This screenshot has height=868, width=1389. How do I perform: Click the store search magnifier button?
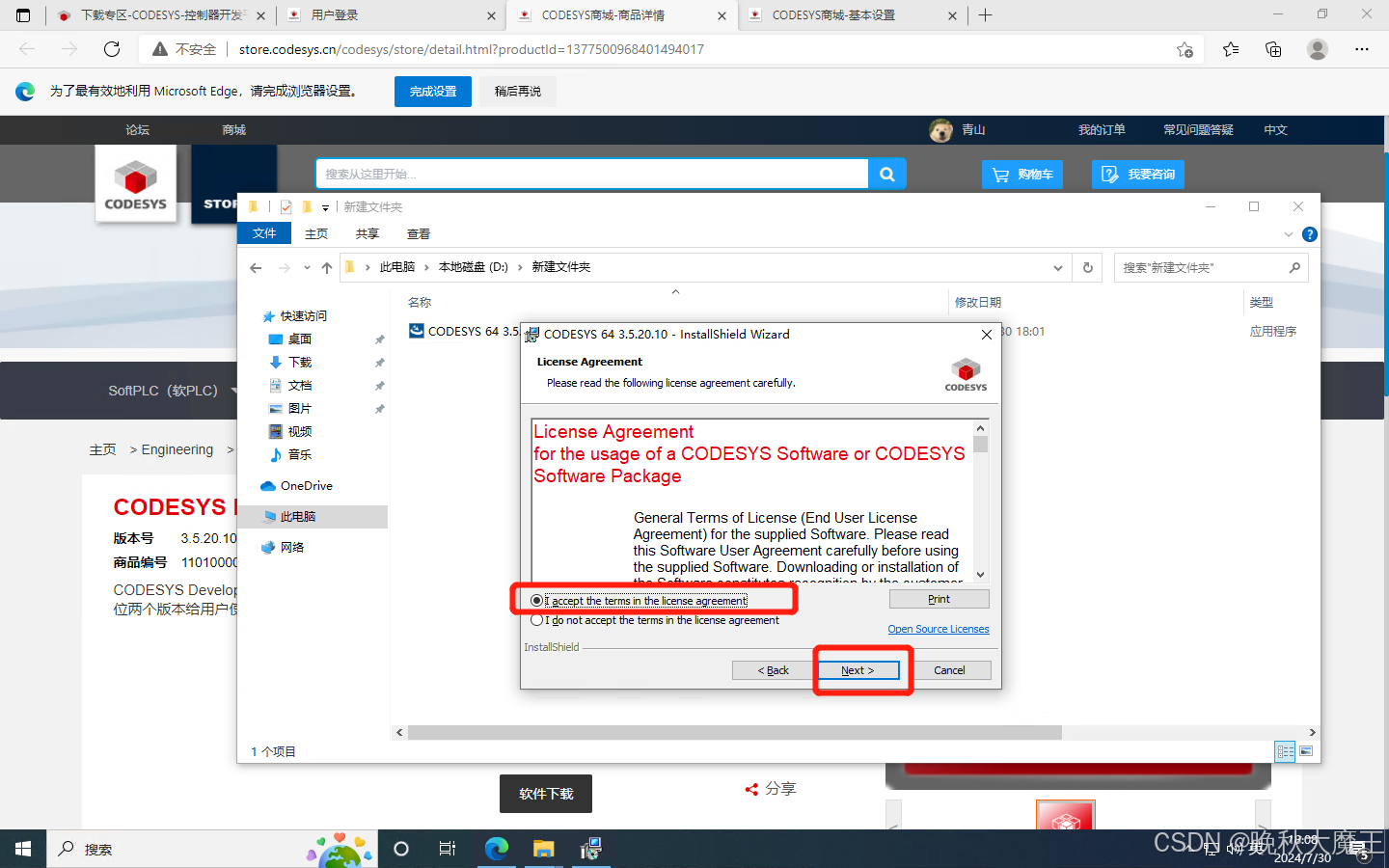coord(887,175)
